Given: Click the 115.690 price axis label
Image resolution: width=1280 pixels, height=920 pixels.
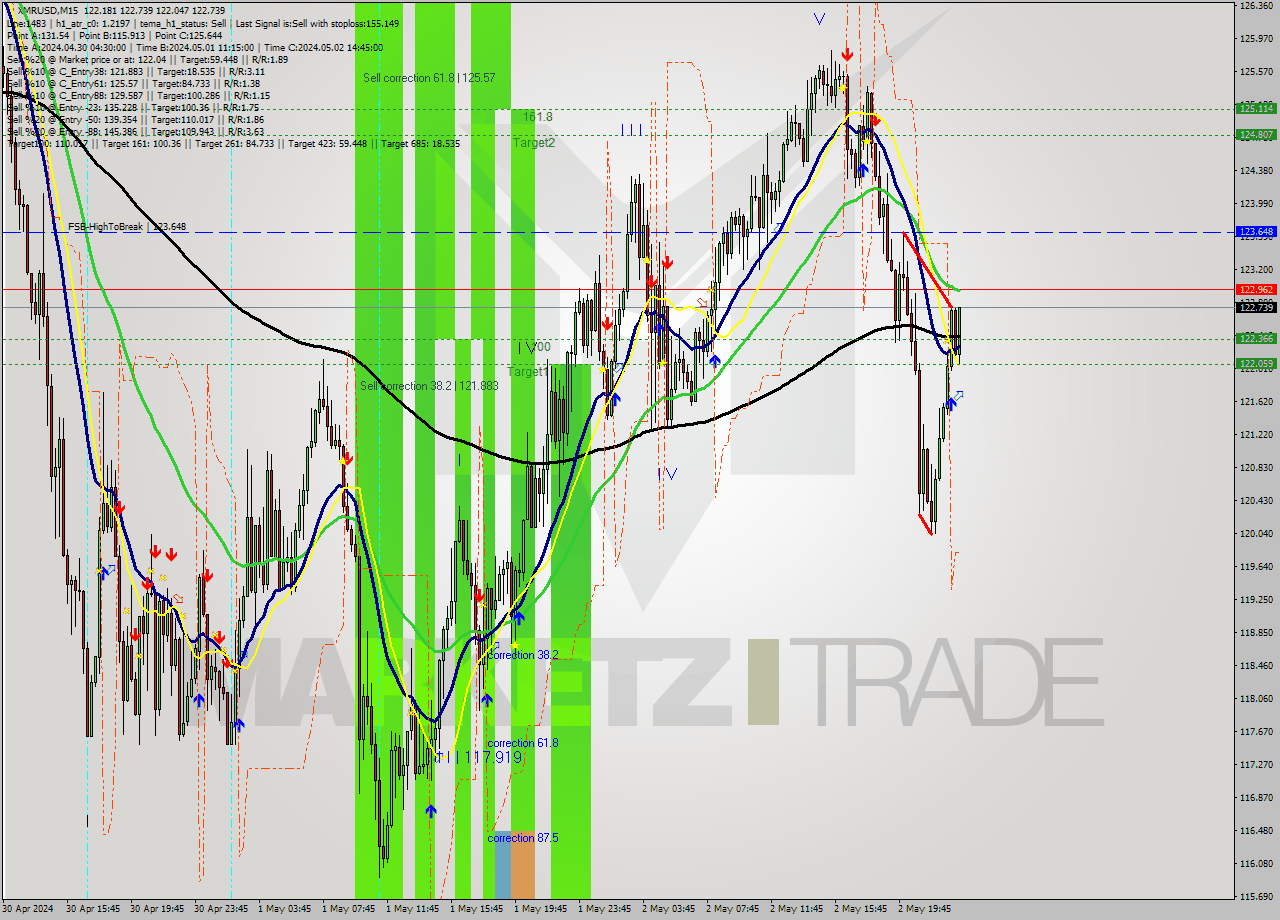Looking at the screenshot, I should tap(1256, 896).
